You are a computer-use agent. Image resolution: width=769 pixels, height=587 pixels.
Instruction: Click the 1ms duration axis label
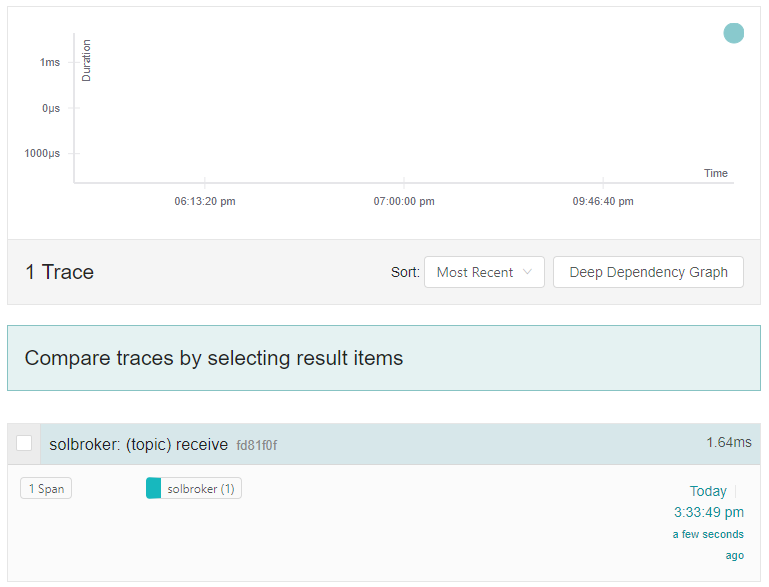coord(50,62)
